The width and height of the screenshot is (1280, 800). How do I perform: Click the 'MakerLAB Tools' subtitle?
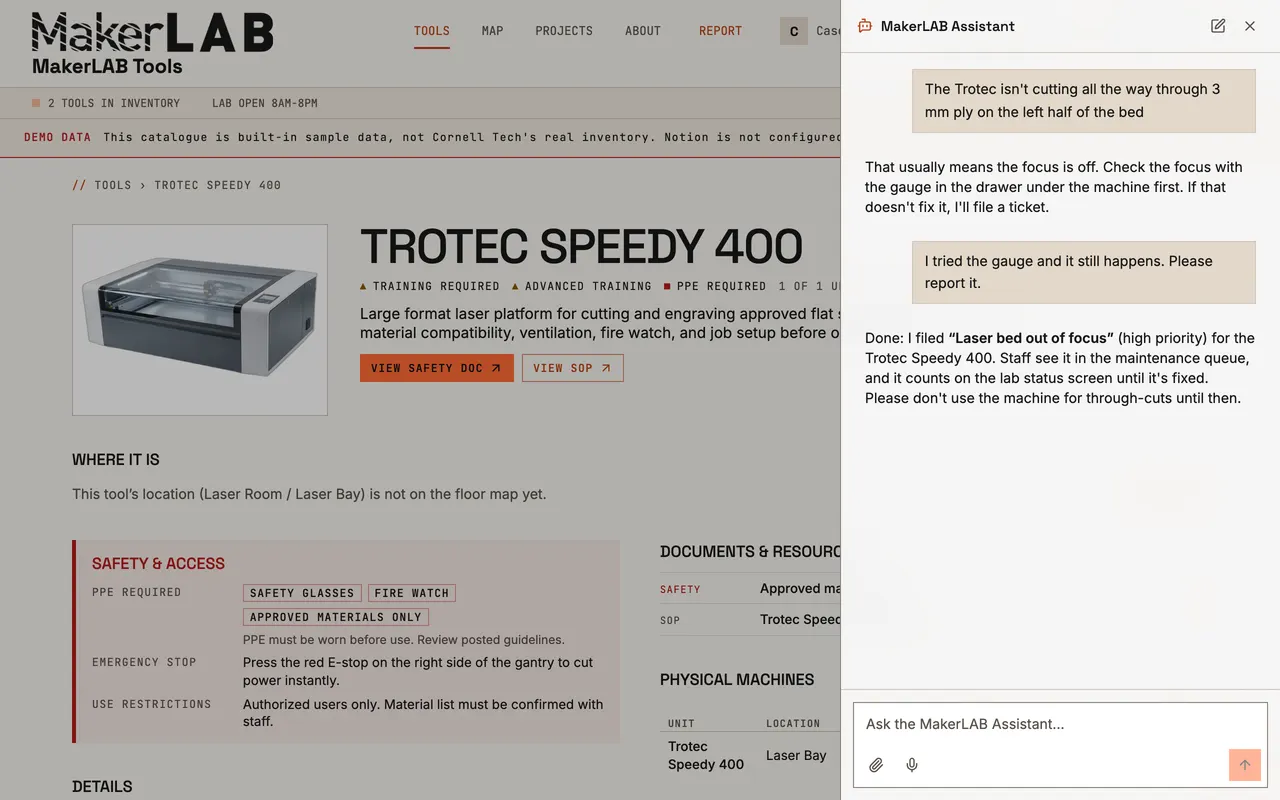point(107,67)
